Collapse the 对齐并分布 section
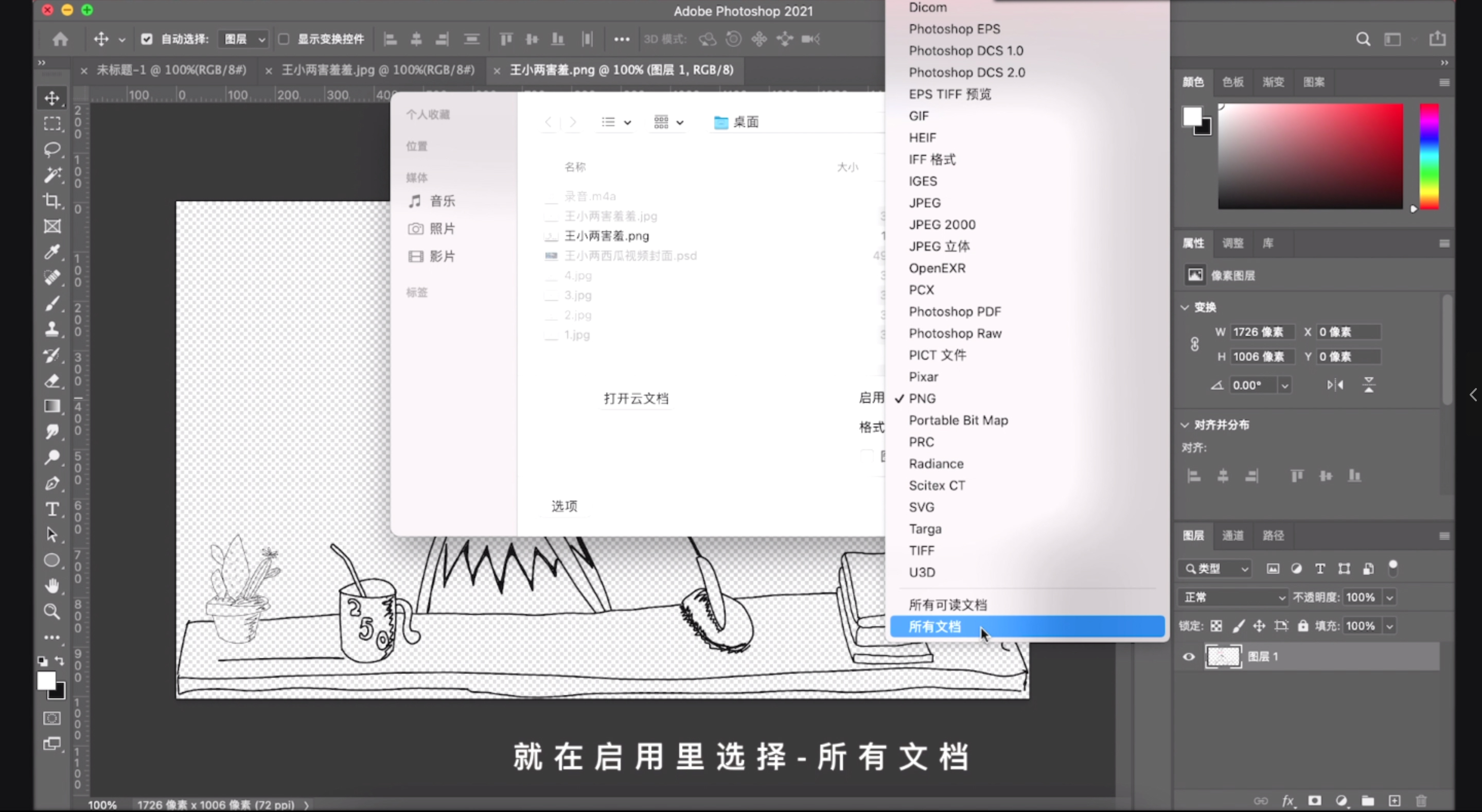 tap(1185, 425)
